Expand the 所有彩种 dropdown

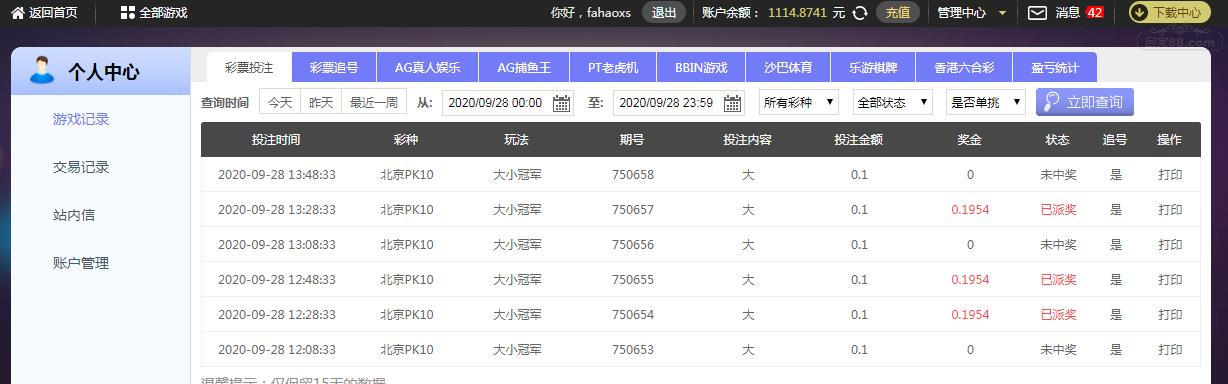tap(799, 102)
